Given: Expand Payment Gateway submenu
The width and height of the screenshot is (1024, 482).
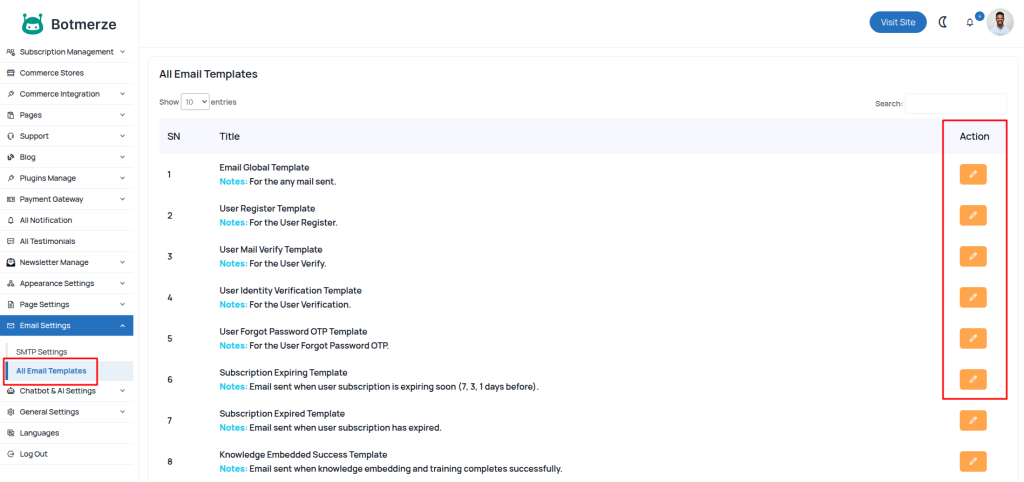Looking at the screenshot, I should [x=66, y=199].
